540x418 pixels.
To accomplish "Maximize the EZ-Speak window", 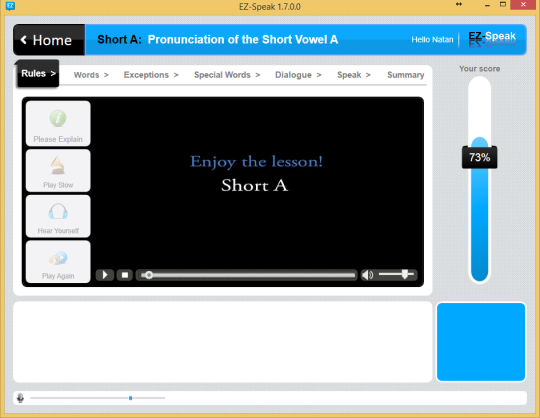I will [x=503, y=4].
